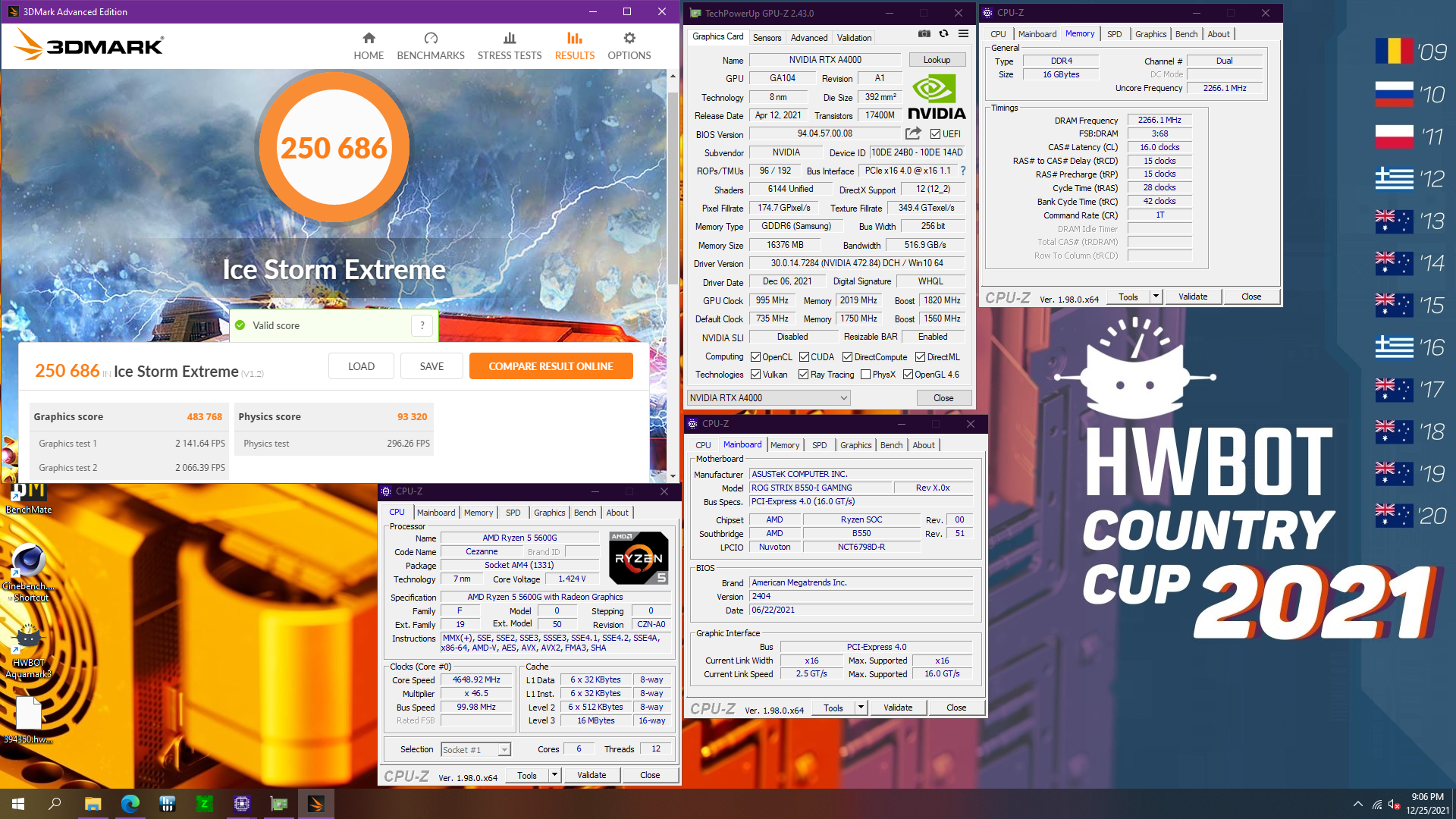
Task: Expand Tools arrow in CPU window CPU-Z
Action: tap(555, 775)
